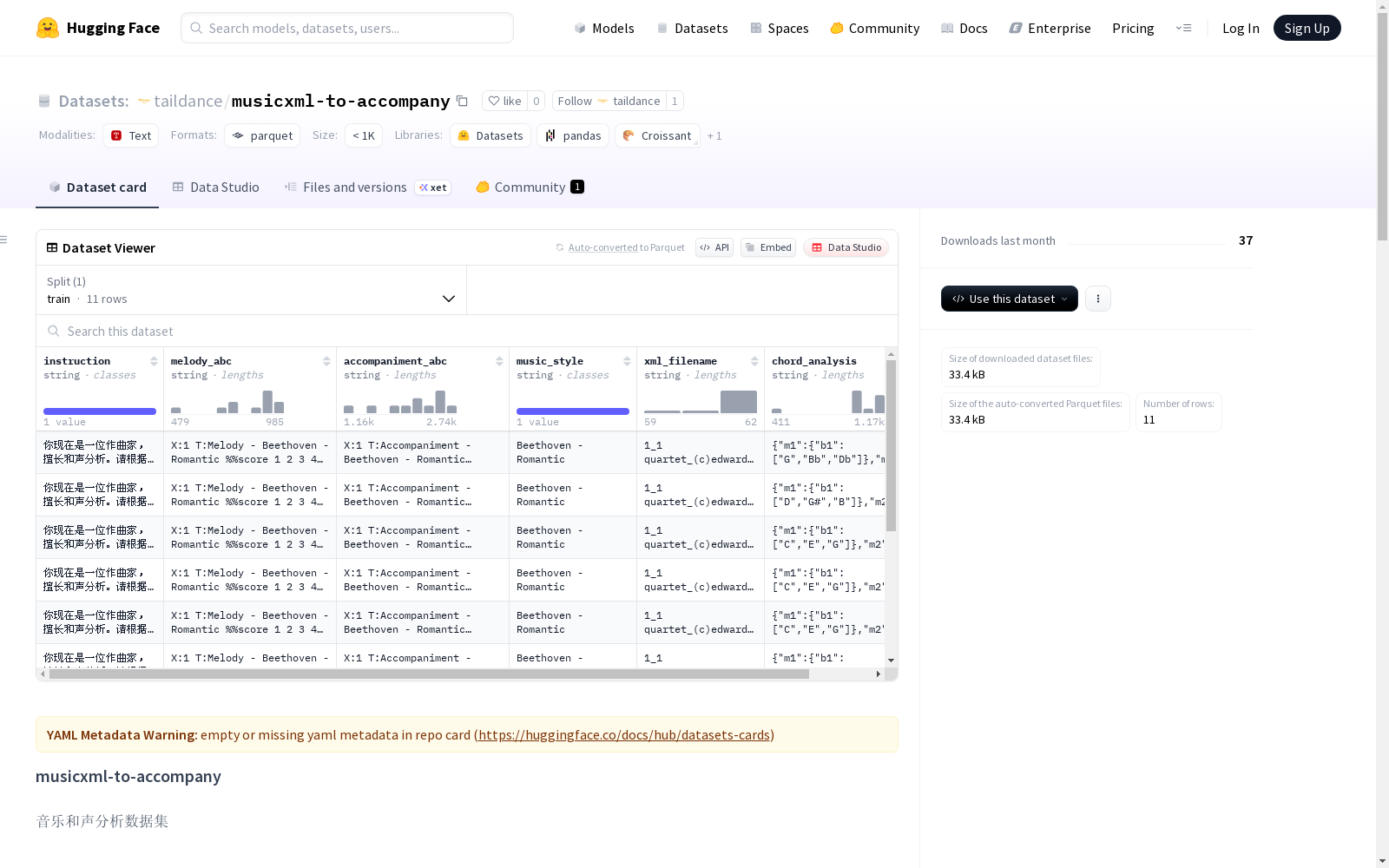Viewport: 1389px width, 868px height.
Task: Open Docs in the top navigation
Action: tap(964, 28)
